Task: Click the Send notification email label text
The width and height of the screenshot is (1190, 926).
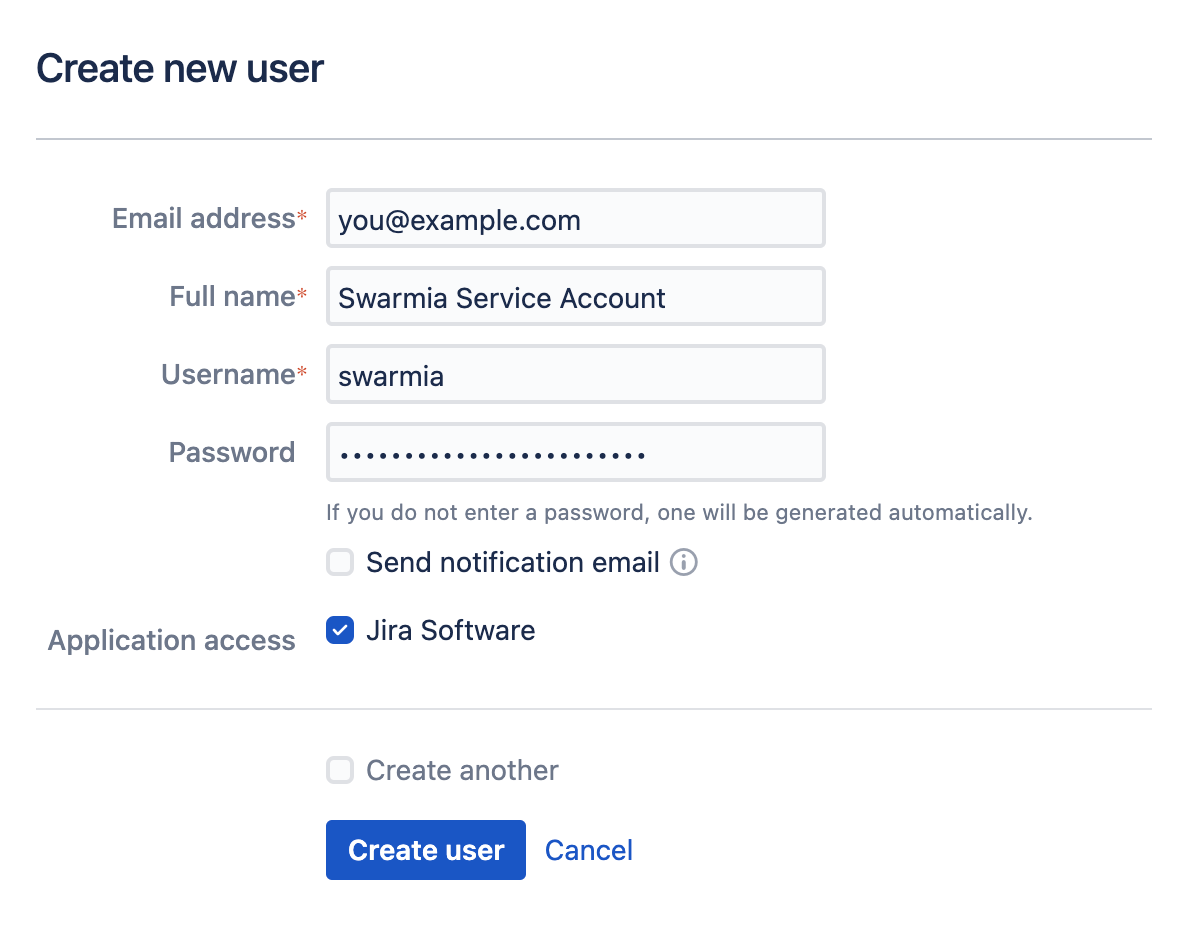Action: click(x=512, y=562)
